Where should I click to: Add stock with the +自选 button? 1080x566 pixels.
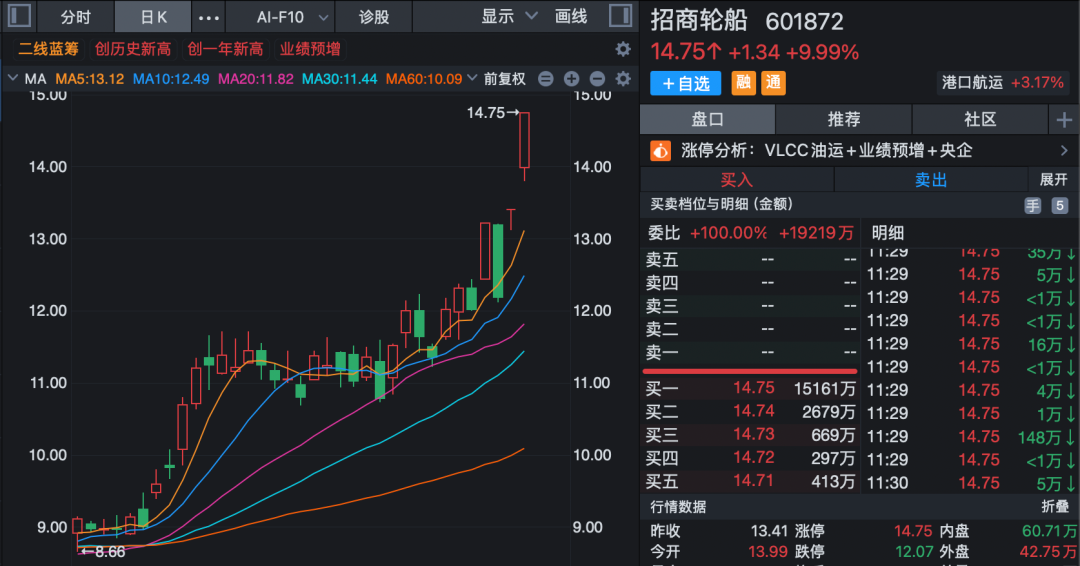[686, 83]
